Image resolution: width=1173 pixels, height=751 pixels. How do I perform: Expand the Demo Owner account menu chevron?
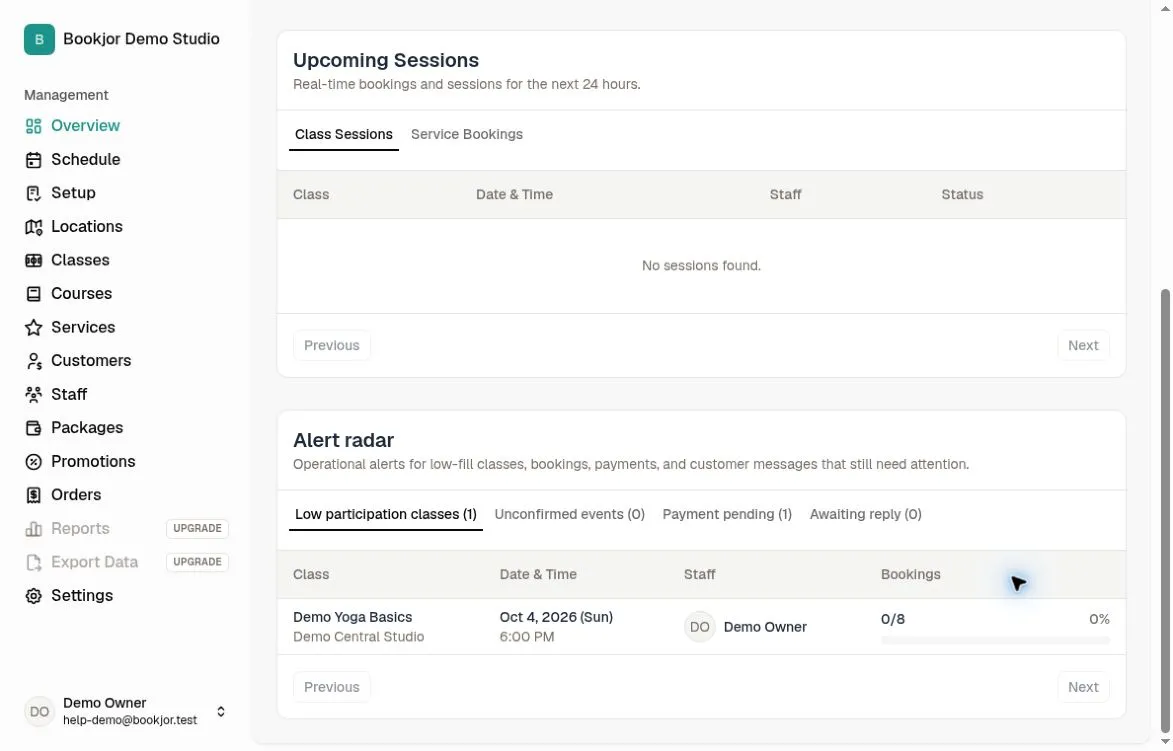coord(221,711)
